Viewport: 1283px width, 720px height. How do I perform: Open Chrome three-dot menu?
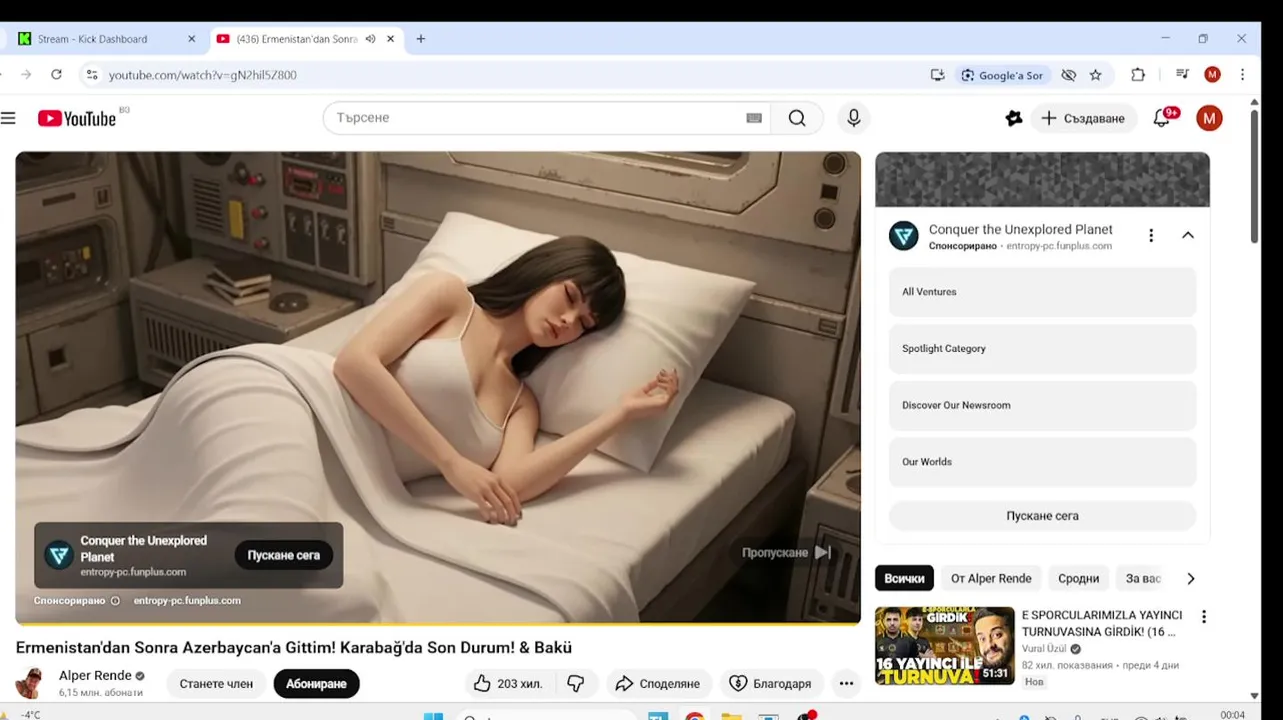coord(1242,75)
